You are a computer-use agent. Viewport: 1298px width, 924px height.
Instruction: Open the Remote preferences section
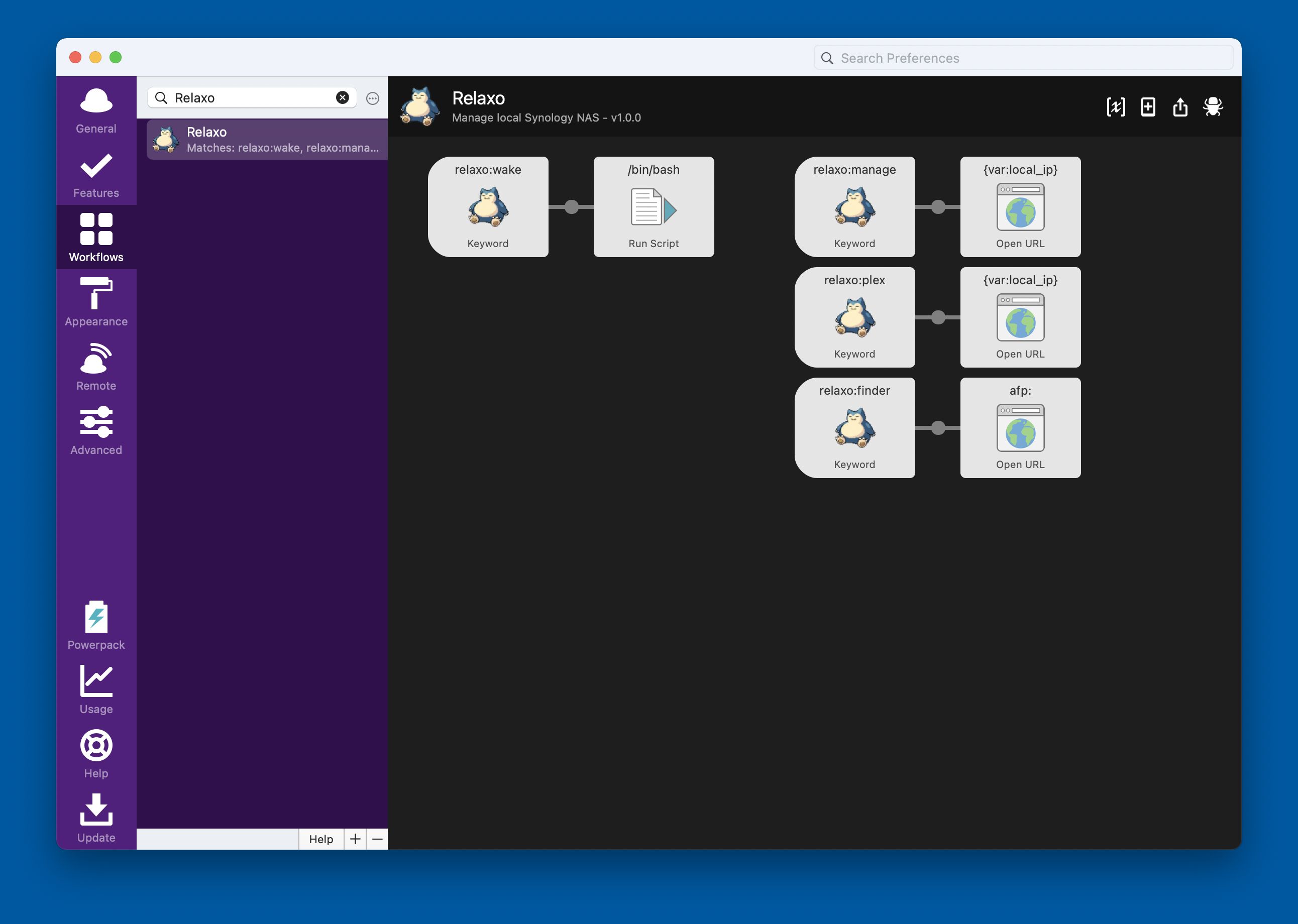coord(95,367)
